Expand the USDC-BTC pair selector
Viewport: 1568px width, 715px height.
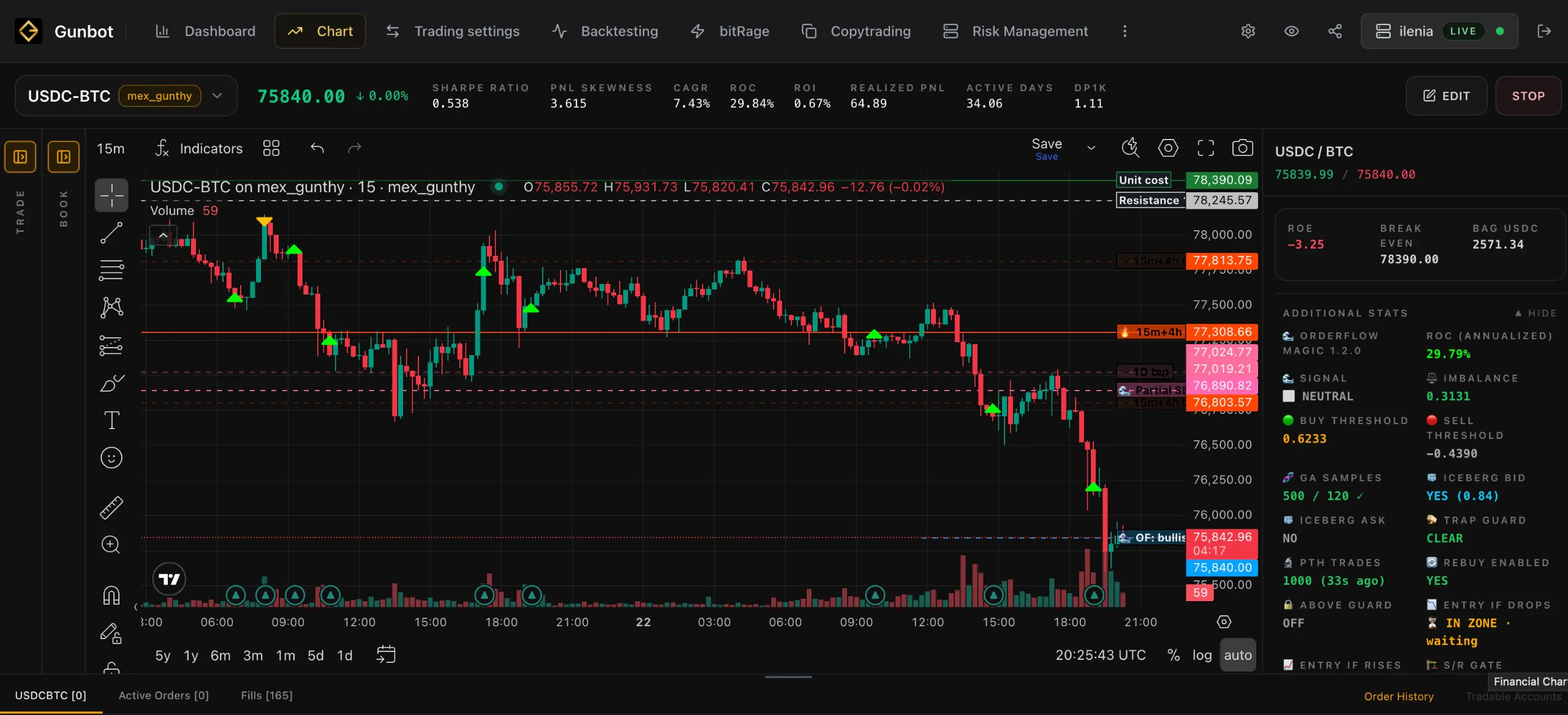(126, 96)
